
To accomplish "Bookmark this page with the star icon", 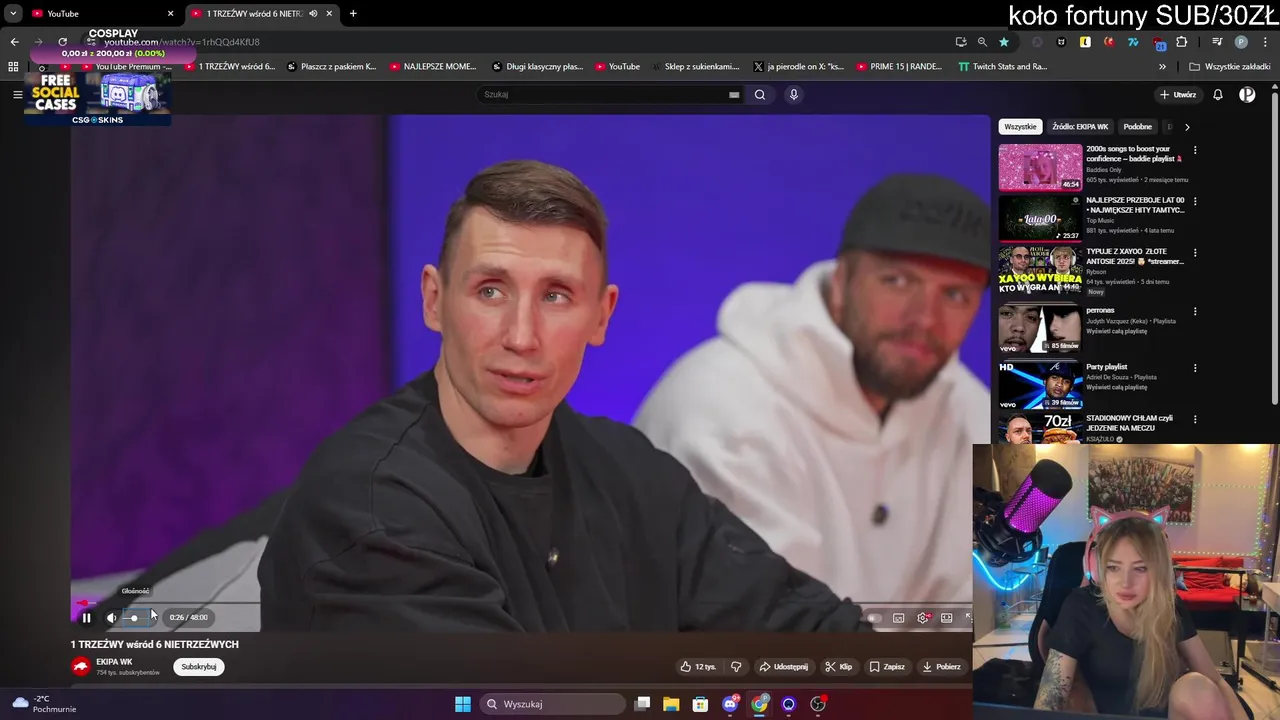I will [1004, 42].
